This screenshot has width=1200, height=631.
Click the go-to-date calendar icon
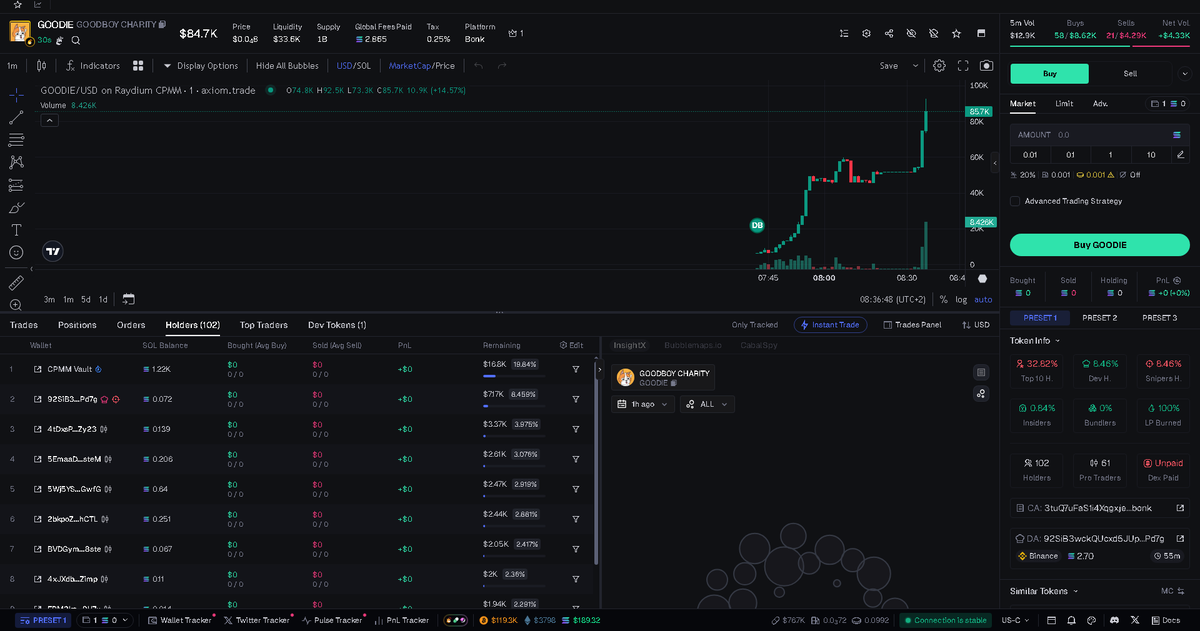click(x=128, y=299)
